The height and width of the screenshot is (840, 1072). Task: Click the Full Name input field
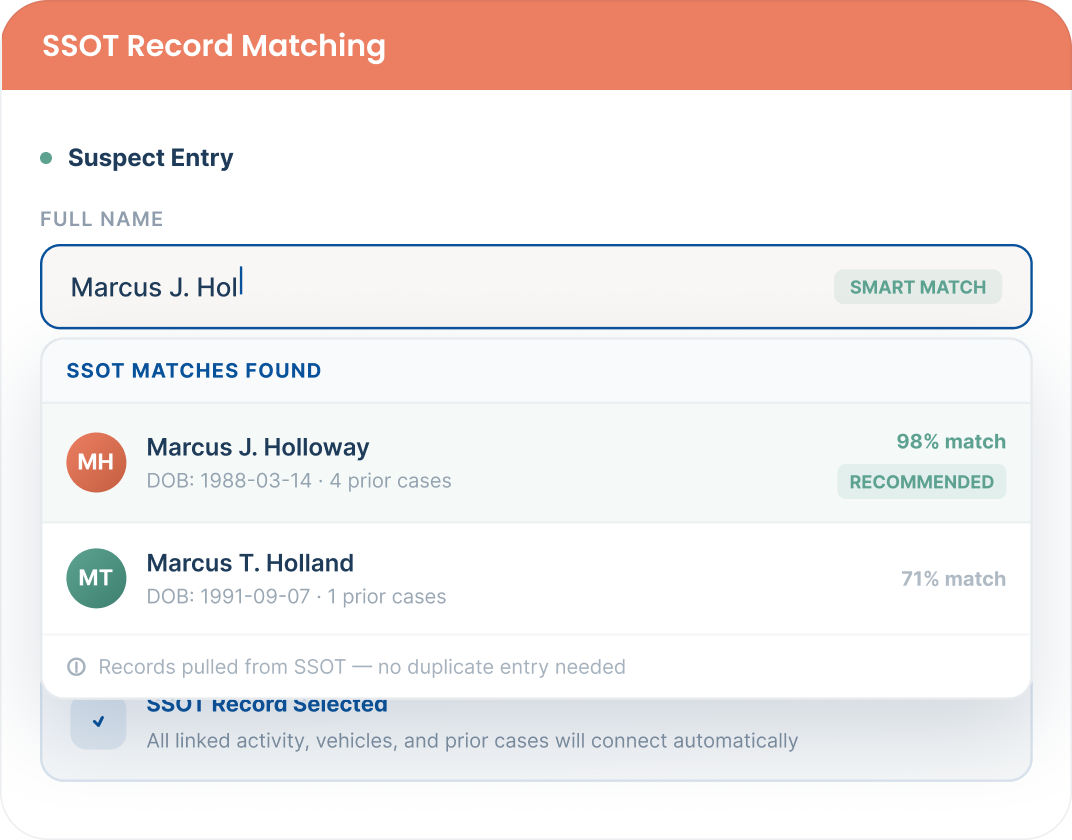(x=536, y=286)
